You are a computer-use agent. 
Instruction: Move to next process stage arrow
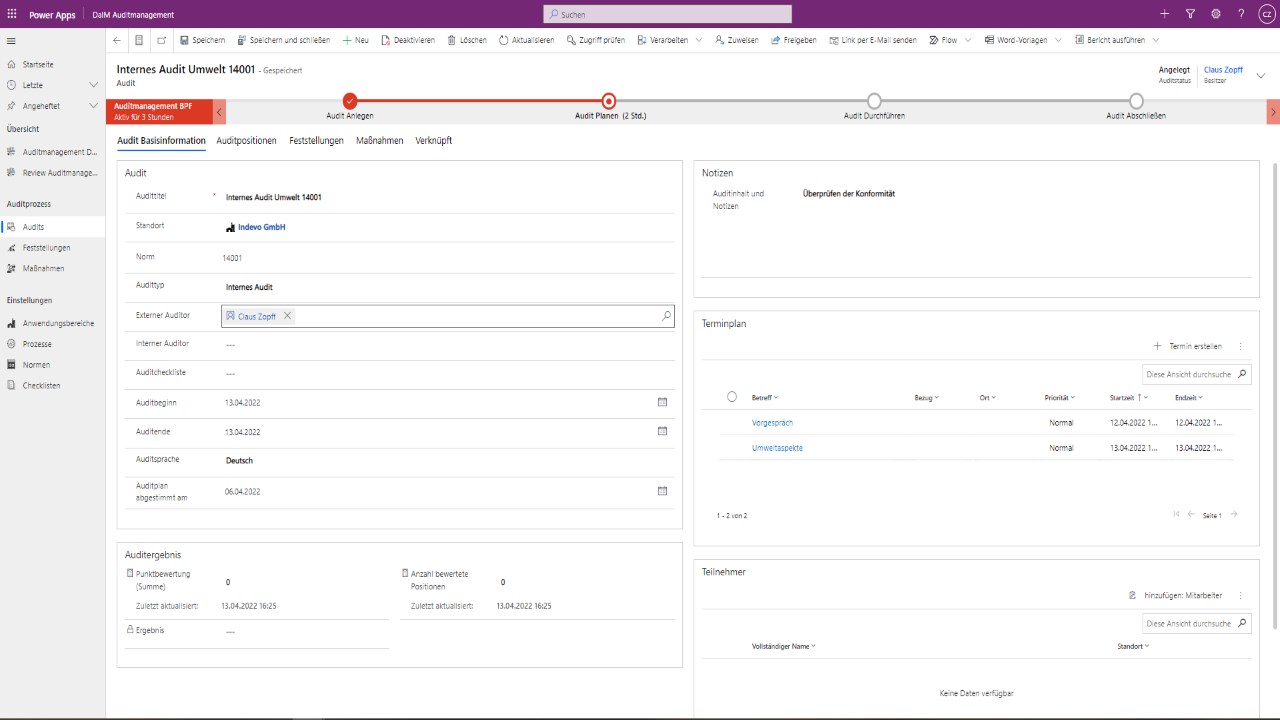pyautogui.click(x=1273, y=111)
